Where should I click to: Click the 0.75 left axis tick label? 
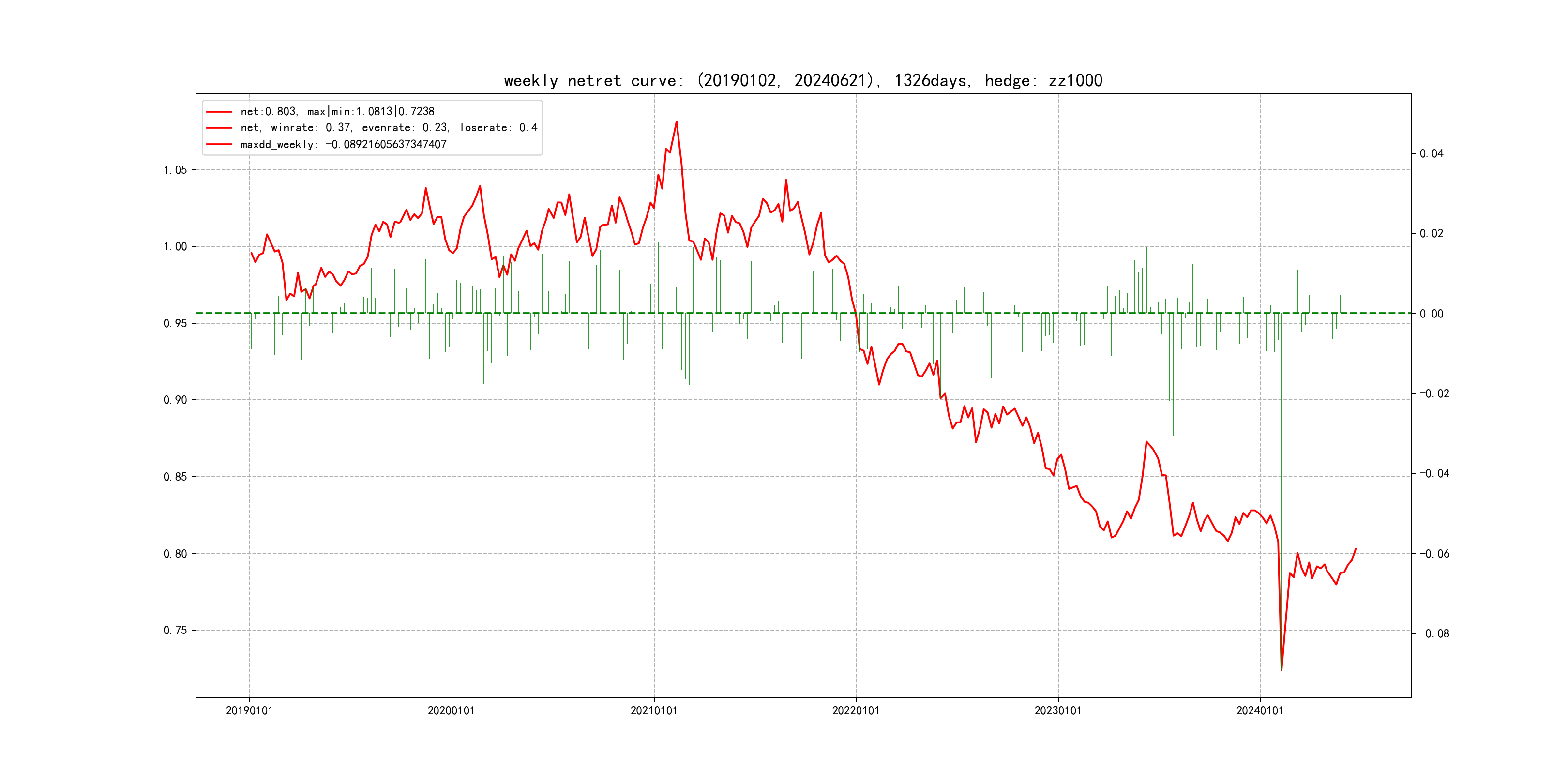(175, 631)
